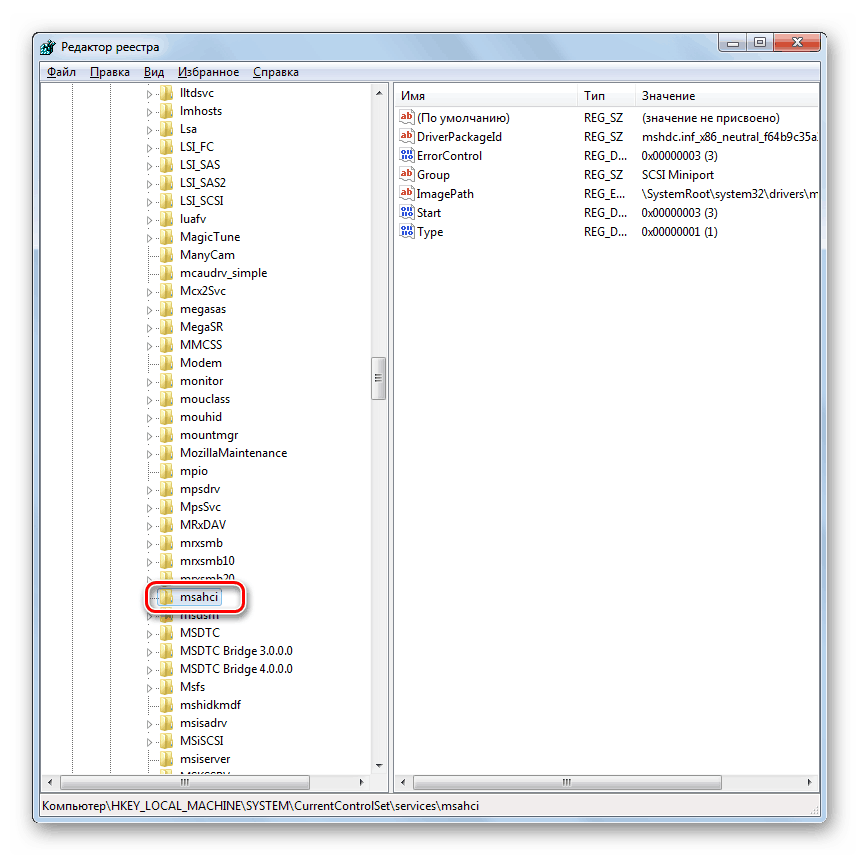Expand the LSI_FC key
This screenshot has width=860, height=856.
coord(149,148)
